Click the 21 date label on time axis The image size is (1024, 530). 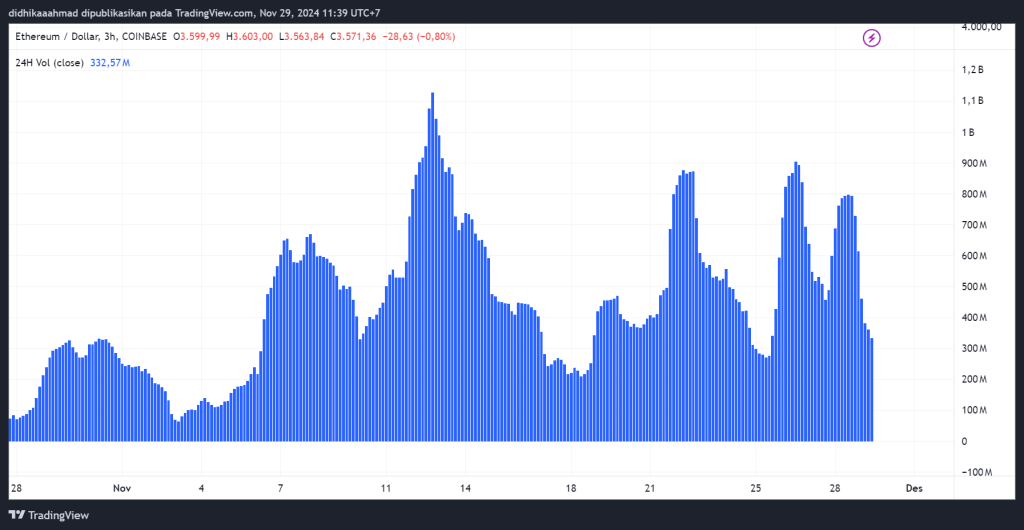[x=650, y=488]
